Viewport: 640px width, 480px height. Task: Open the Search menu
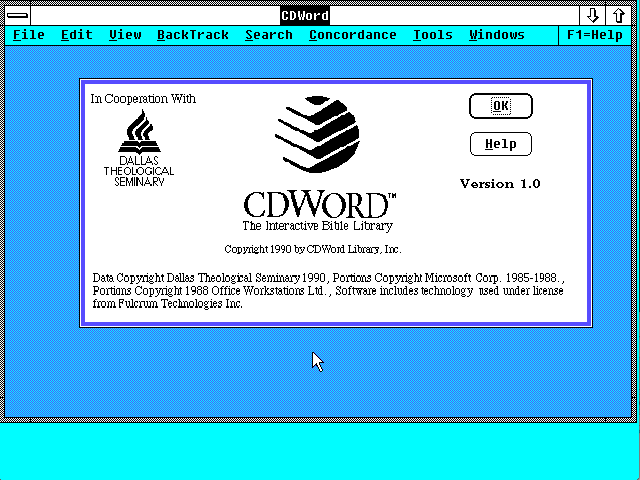(269, 35)
